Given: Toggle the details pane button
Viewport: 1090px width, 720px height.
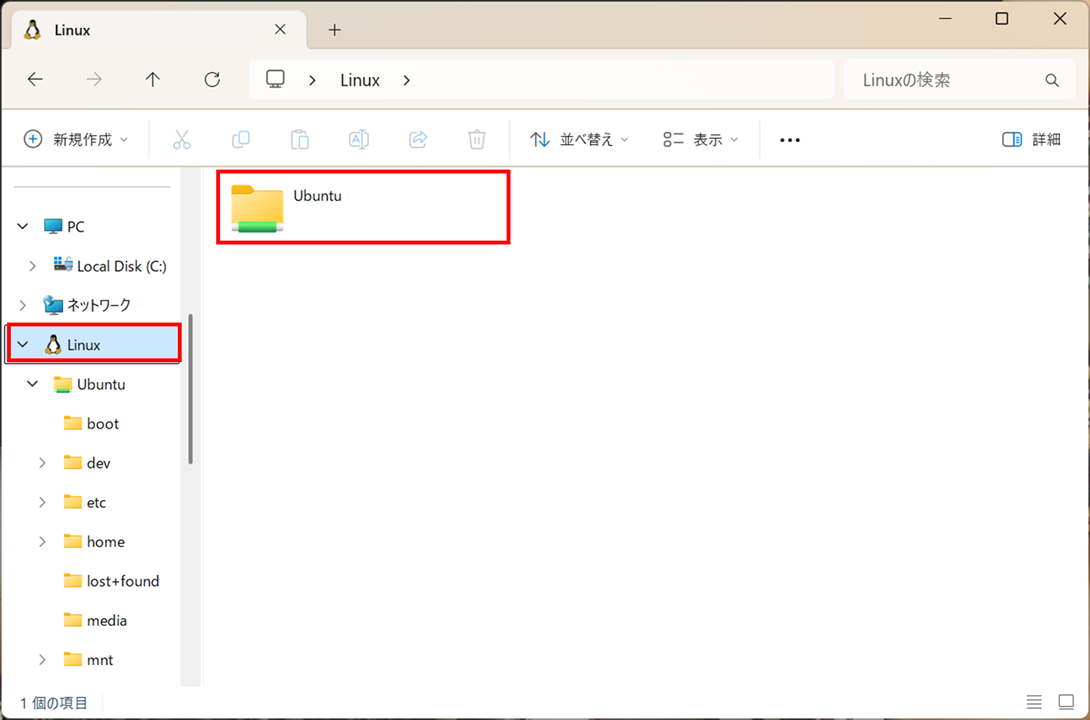Looking at the screenshot, I should [1031, 140].
